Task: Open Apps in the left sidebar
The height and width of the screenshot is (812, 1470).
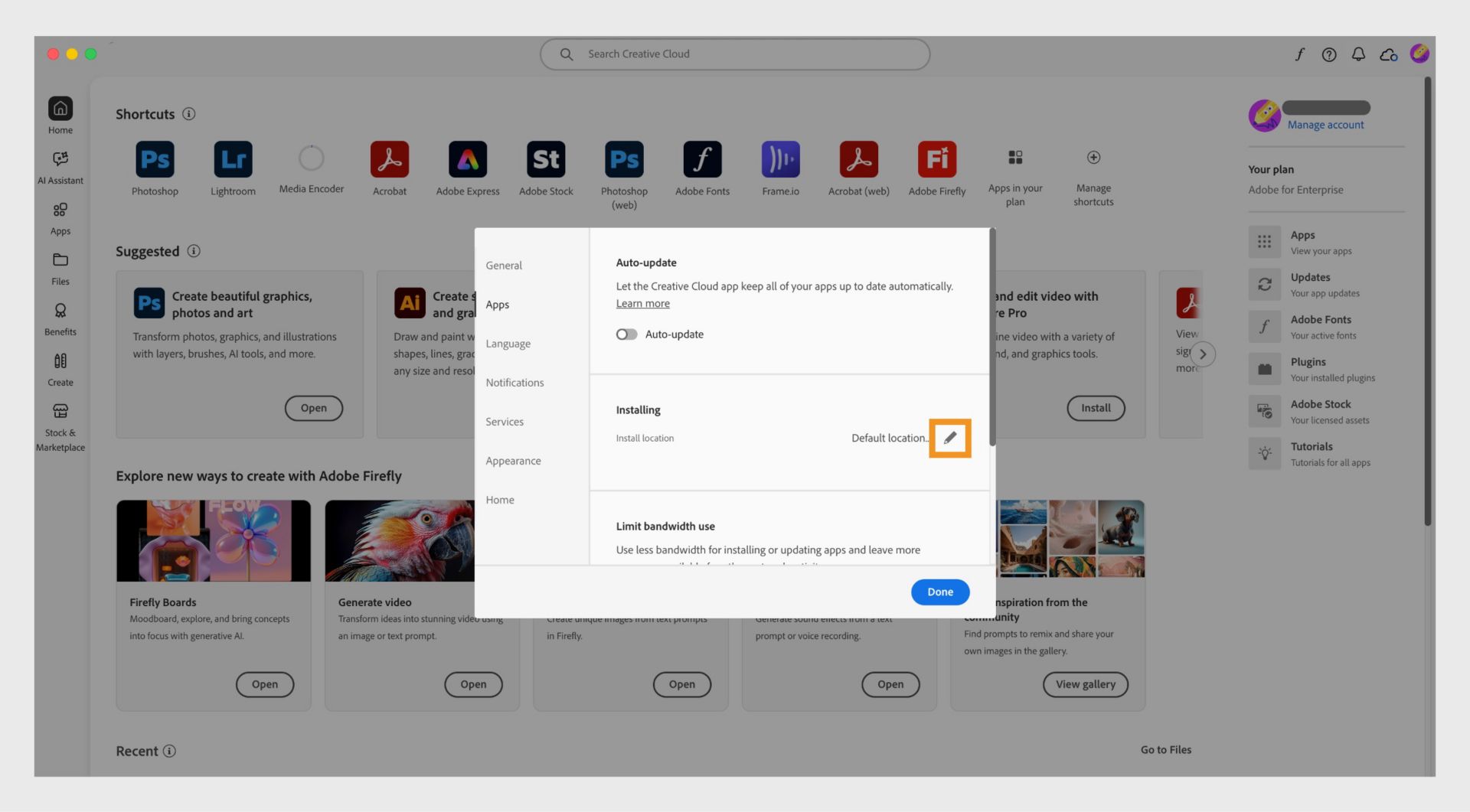Action: (x=60, y=218)
